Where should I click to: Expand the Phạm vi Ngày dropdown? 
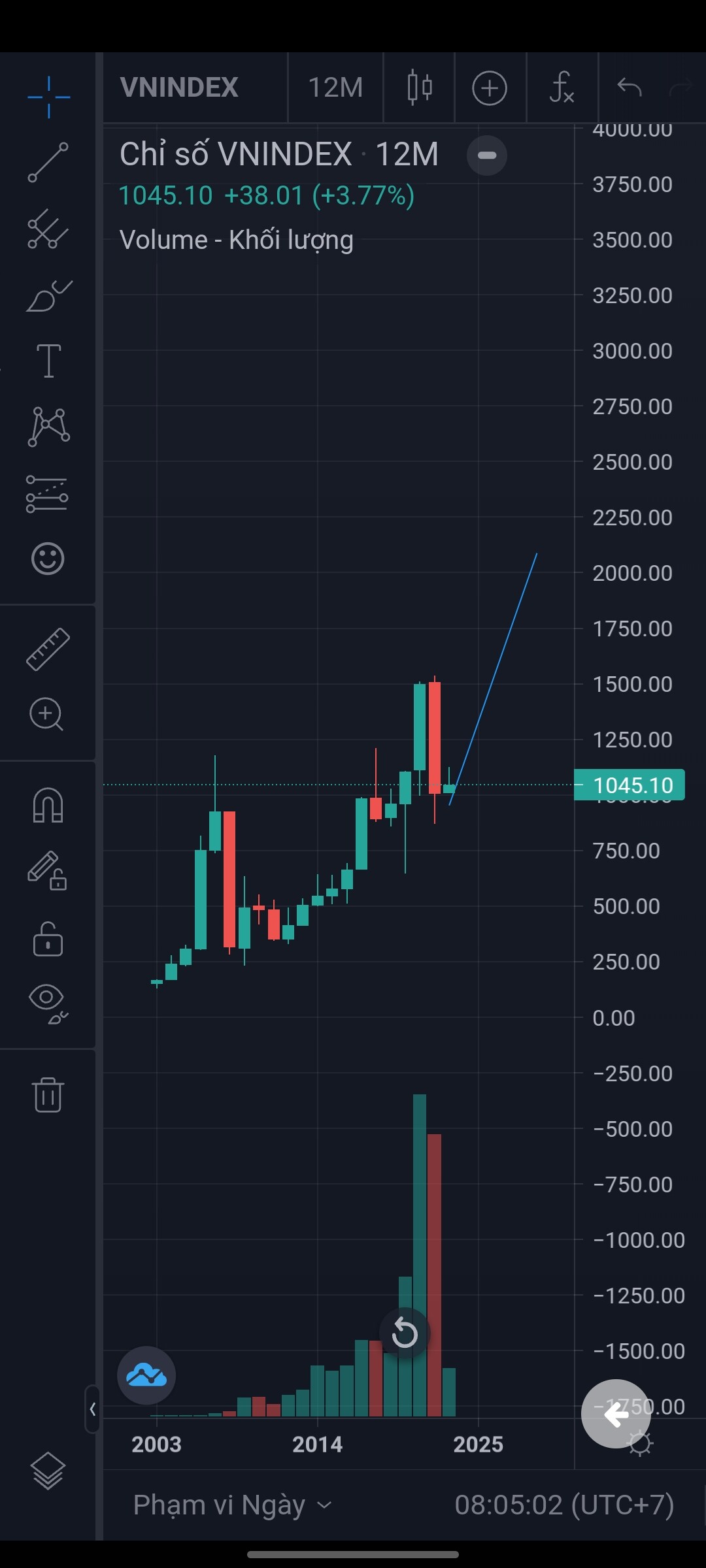pos(232,1505)
